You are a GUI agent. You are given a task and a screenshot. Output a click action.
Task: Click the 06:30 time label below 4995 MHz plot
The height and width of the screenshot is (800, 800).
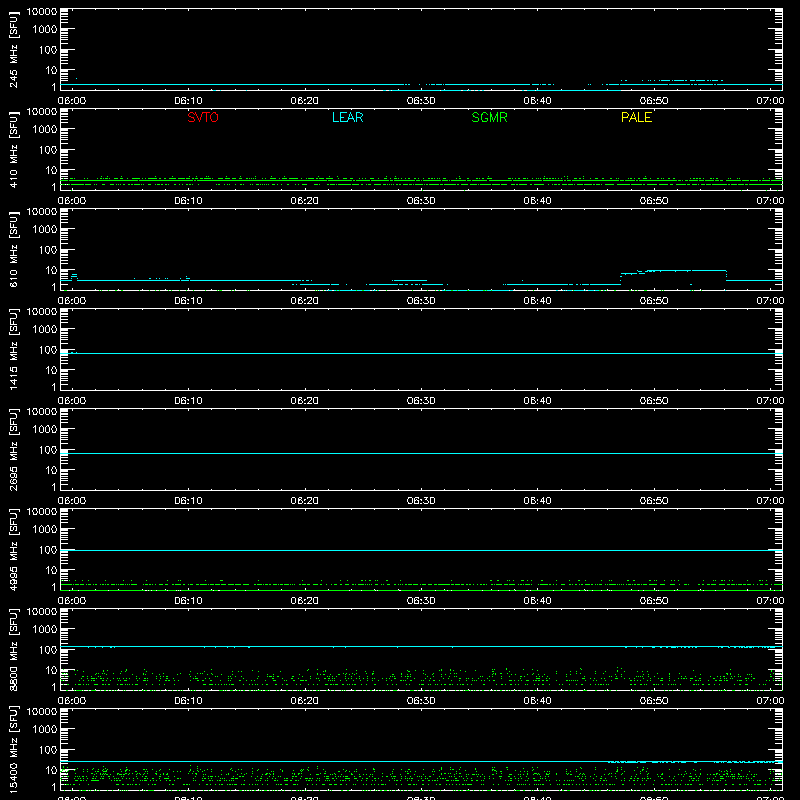[421, 601]
